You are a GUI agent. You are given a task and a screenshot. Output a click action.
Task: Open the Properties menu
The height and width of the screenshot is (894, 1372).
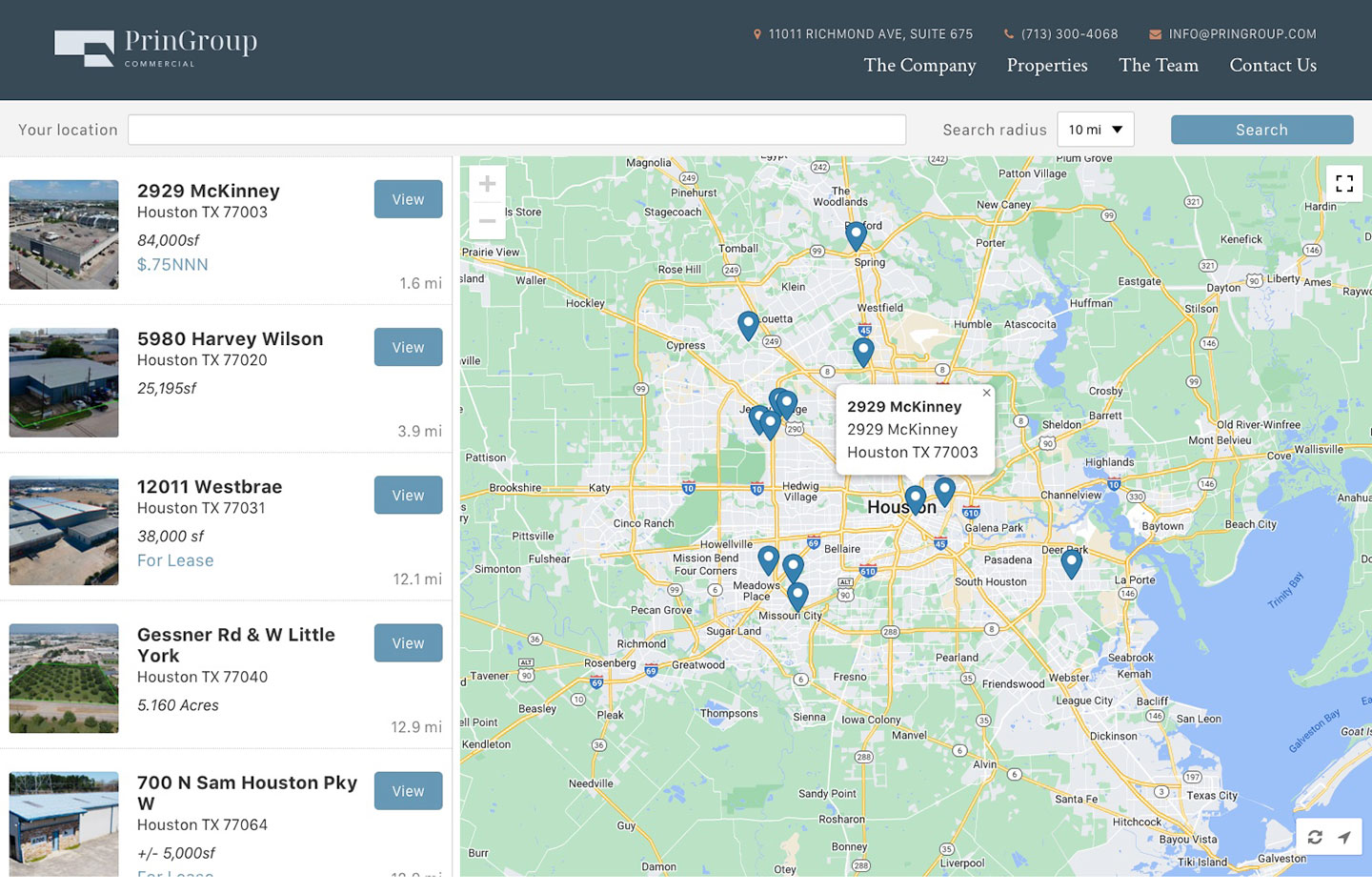pyautogui.click(x=1046, y=65)
